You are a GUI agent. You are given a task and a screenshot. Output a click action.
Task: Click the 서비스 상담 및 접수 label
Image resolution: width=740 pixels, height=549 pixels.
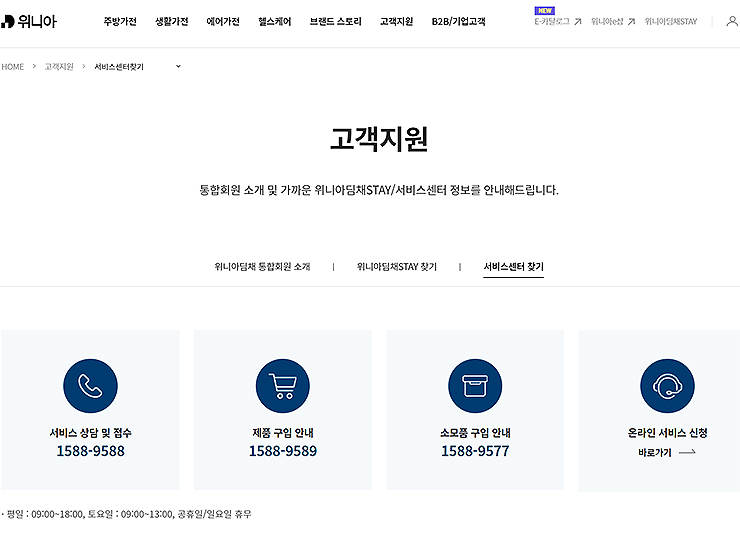[90, 433]
